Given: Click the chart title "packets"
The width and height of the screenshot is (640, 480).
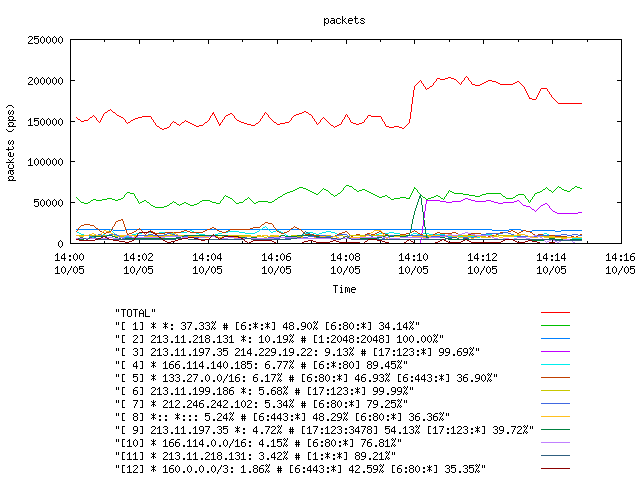Looking at the screenshot, I should (x=344, y=20).
